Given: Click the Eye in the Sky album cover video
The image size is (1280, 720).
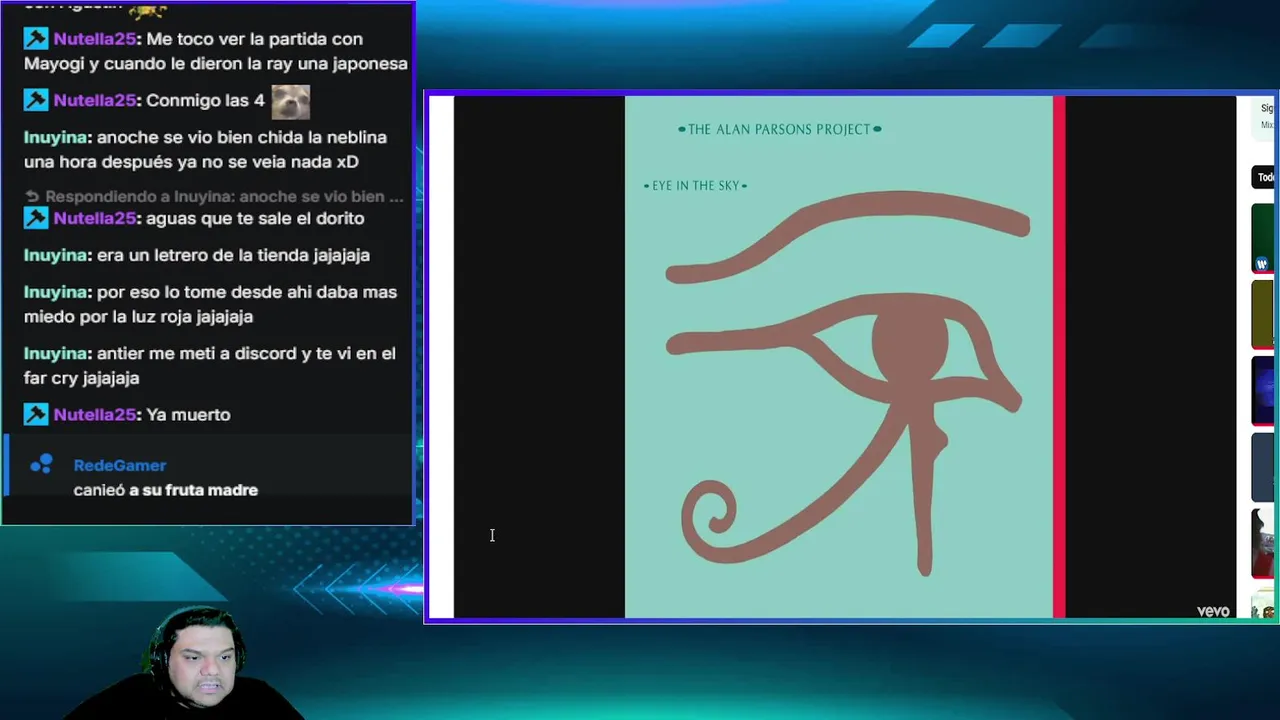Looking at the screenshot, I should pos(845,357).
